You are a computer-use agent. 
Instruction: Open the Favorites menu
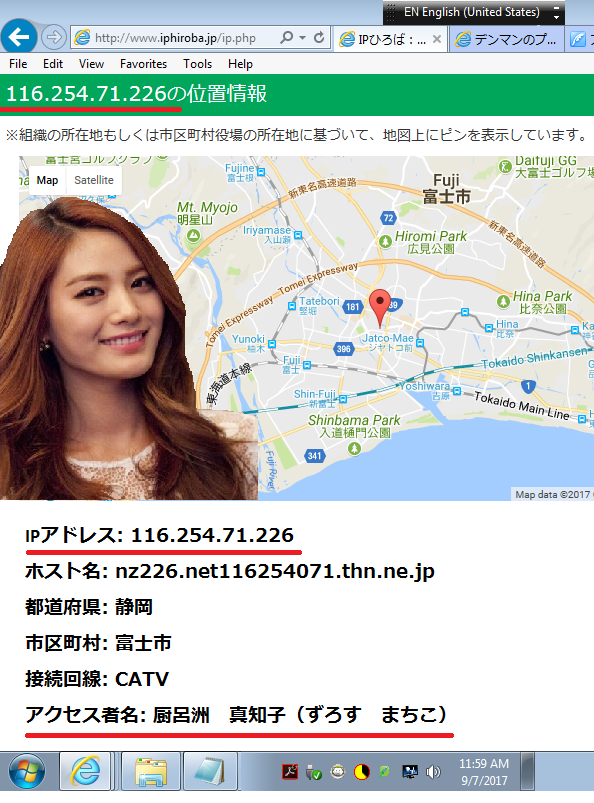click(x=143, y=64)
